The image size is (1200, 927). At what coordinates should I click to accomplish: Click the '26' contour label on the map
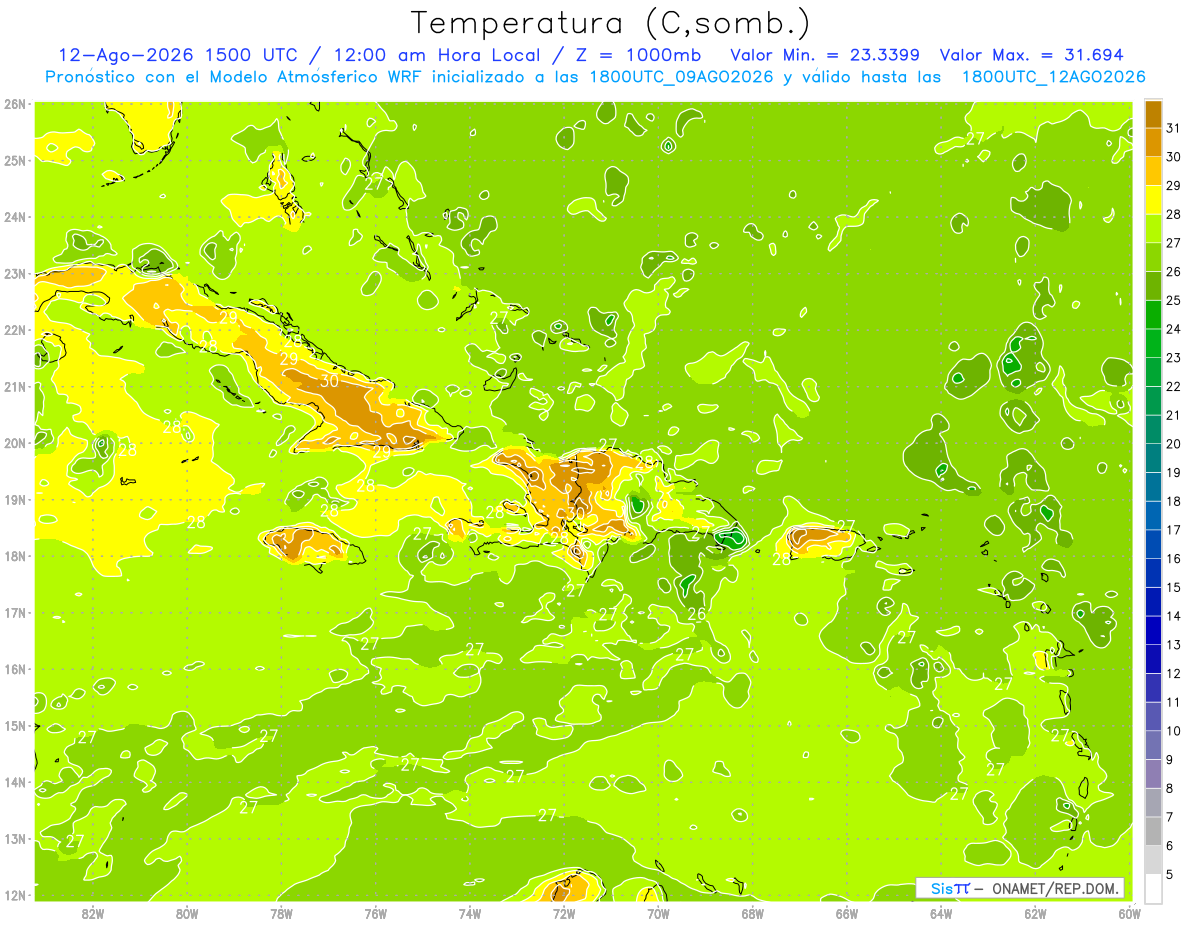click(697, 614)
